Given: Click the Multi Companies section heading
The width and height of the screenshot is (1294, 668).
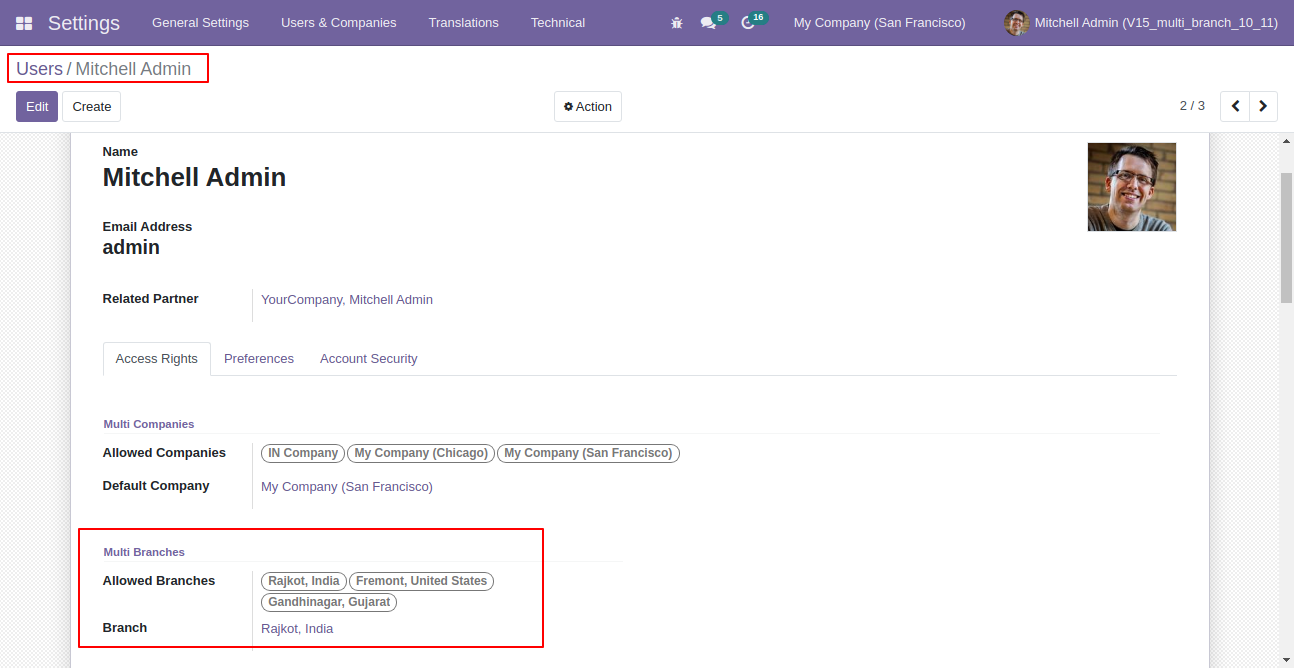Looking at the screenshot, I should [149, 424].
